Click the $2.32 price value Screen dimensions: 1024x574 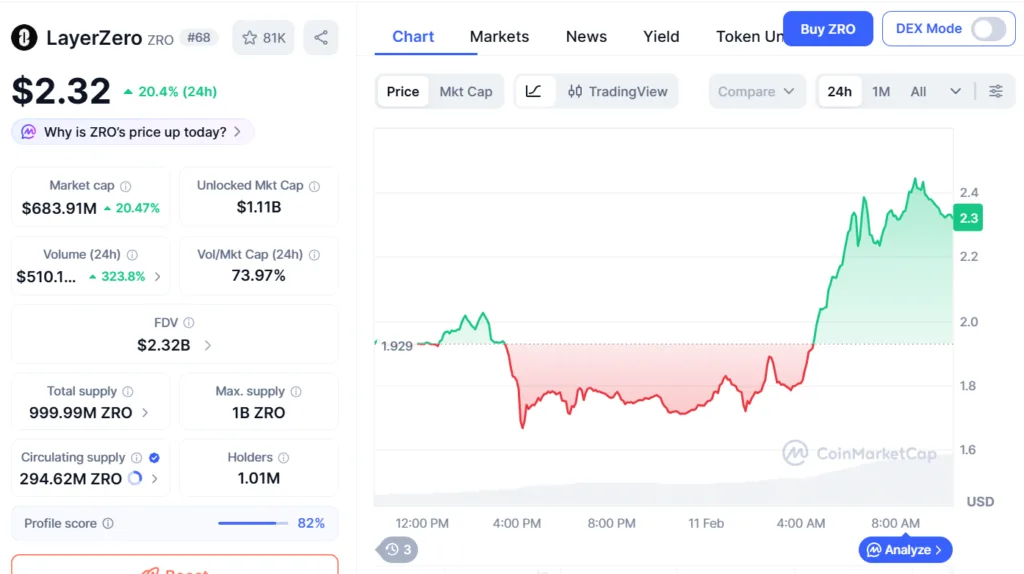coord(61,91)
